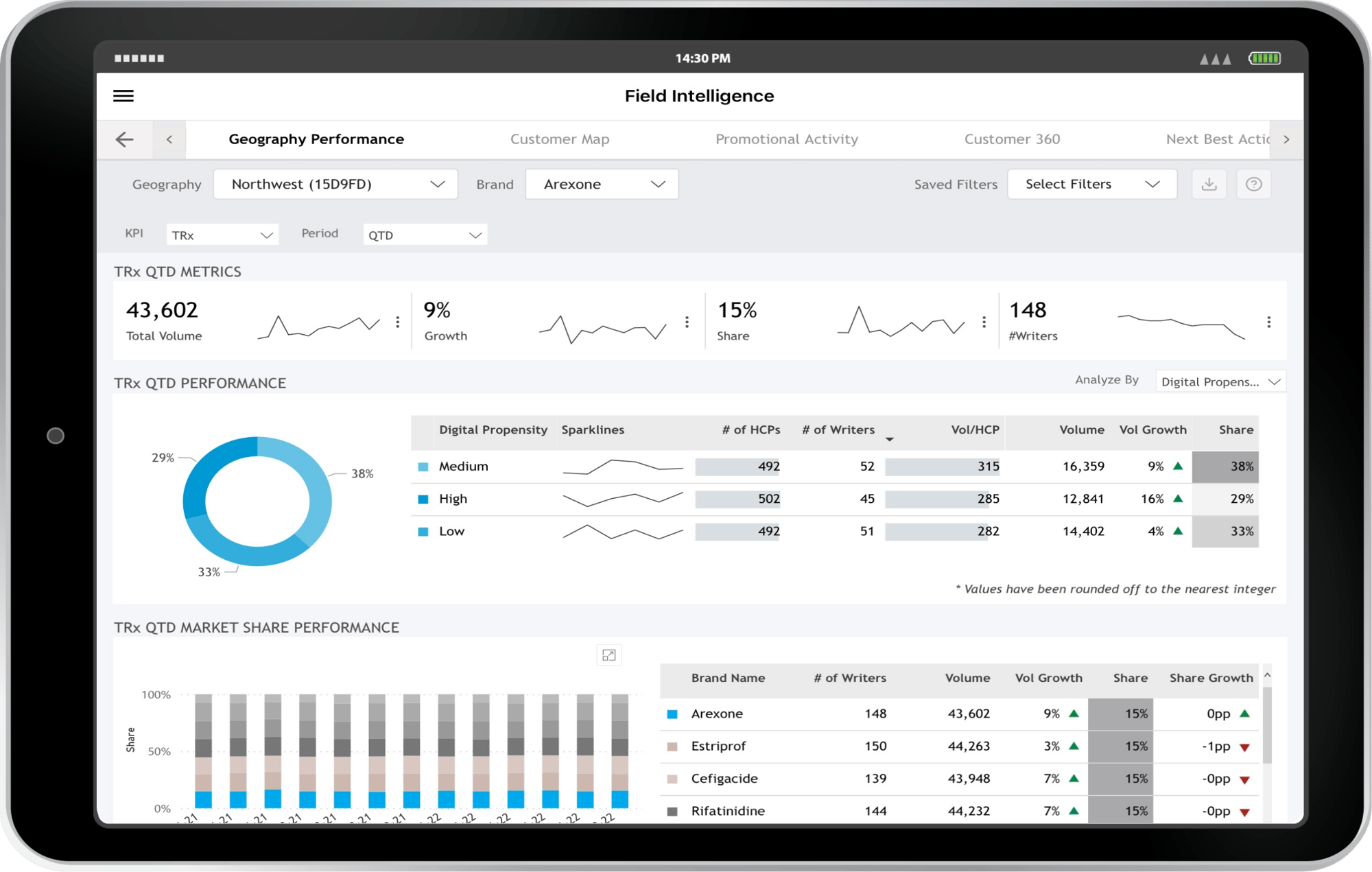Open the hamburger menu
The height and width of the screenshot is (872, 1372).
click(x=123, y=96)
